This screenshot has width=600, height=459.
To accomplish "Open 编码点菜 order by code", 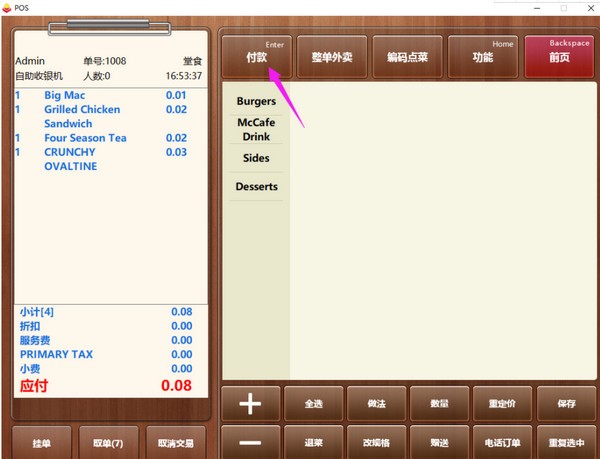I will pyautogui.click(x=407, y=57).
